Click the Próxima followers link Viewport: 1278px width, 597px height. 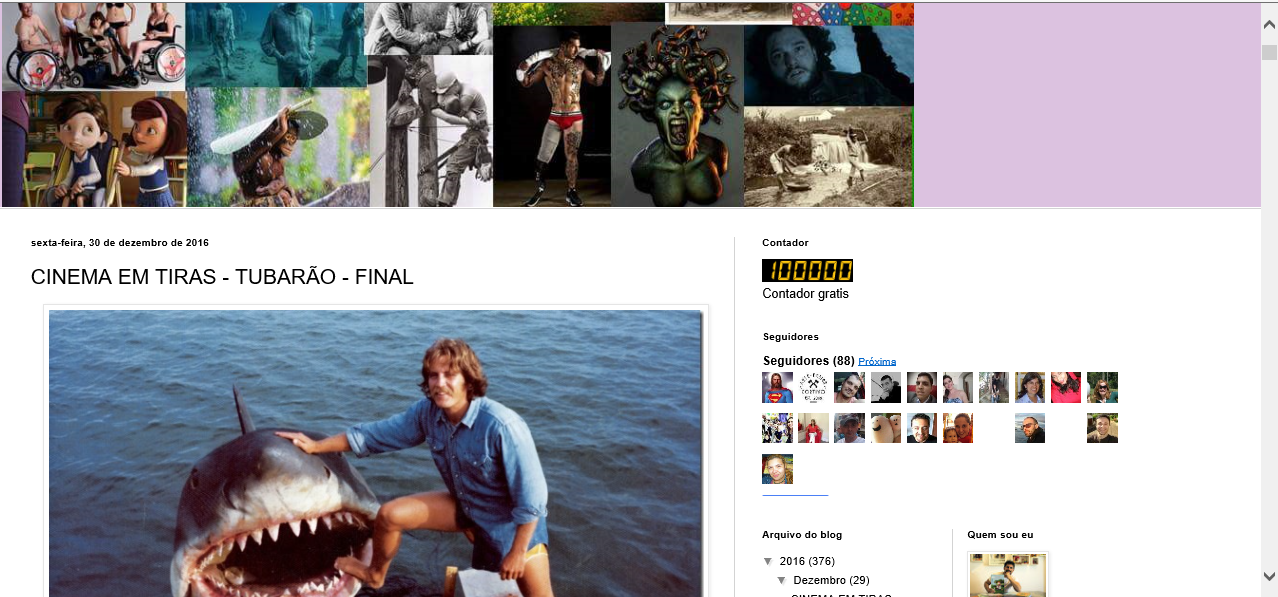(x=877, y=361)
